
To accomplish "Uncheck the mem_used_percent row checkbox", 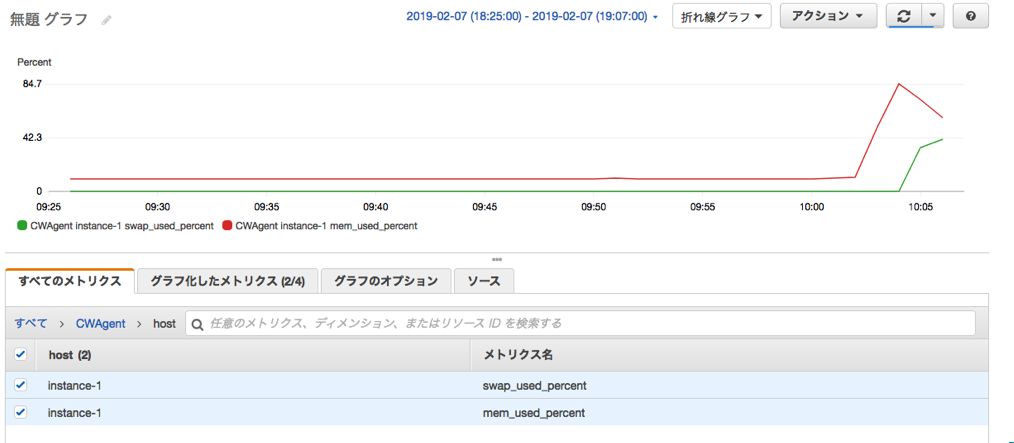I will (21, 412).
